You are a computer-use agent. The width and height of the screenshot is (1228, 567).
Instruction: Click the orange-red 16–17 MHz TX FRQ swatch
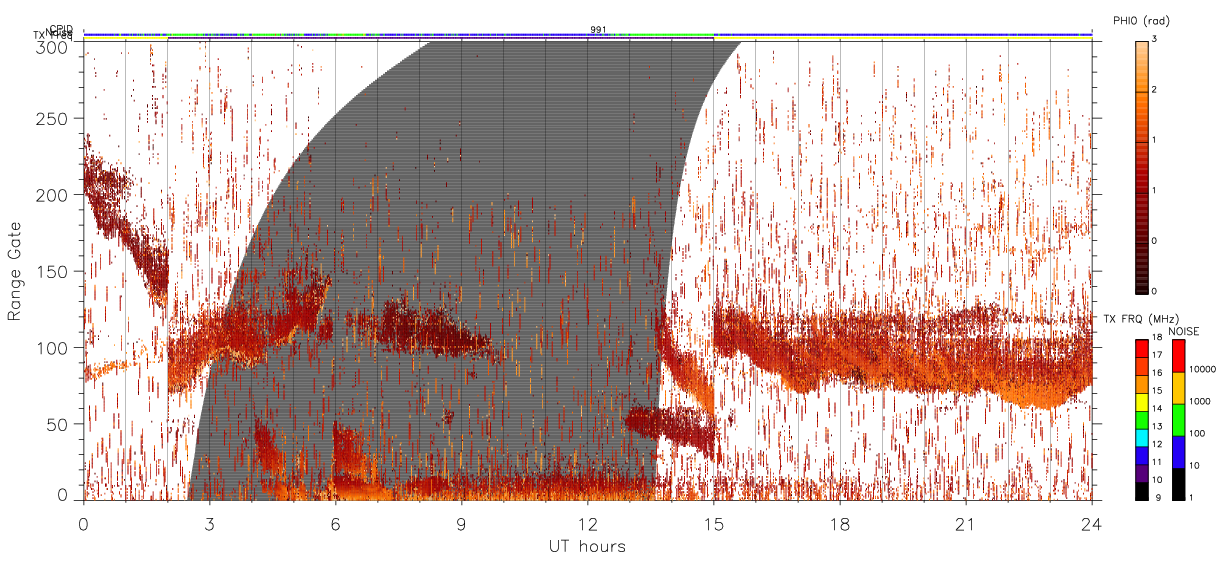point(1141,366)
